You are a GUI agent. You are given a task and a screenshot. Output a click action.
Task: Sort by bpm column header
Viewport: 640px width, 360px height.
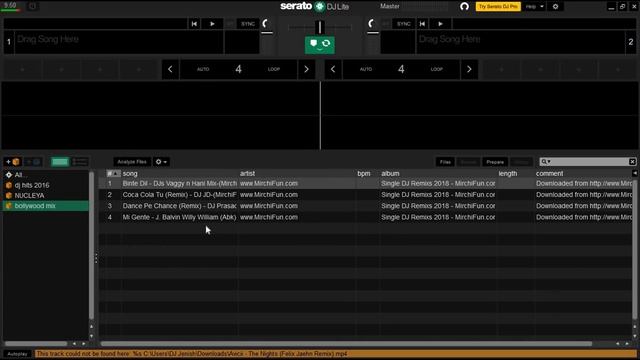pos(368,173)
